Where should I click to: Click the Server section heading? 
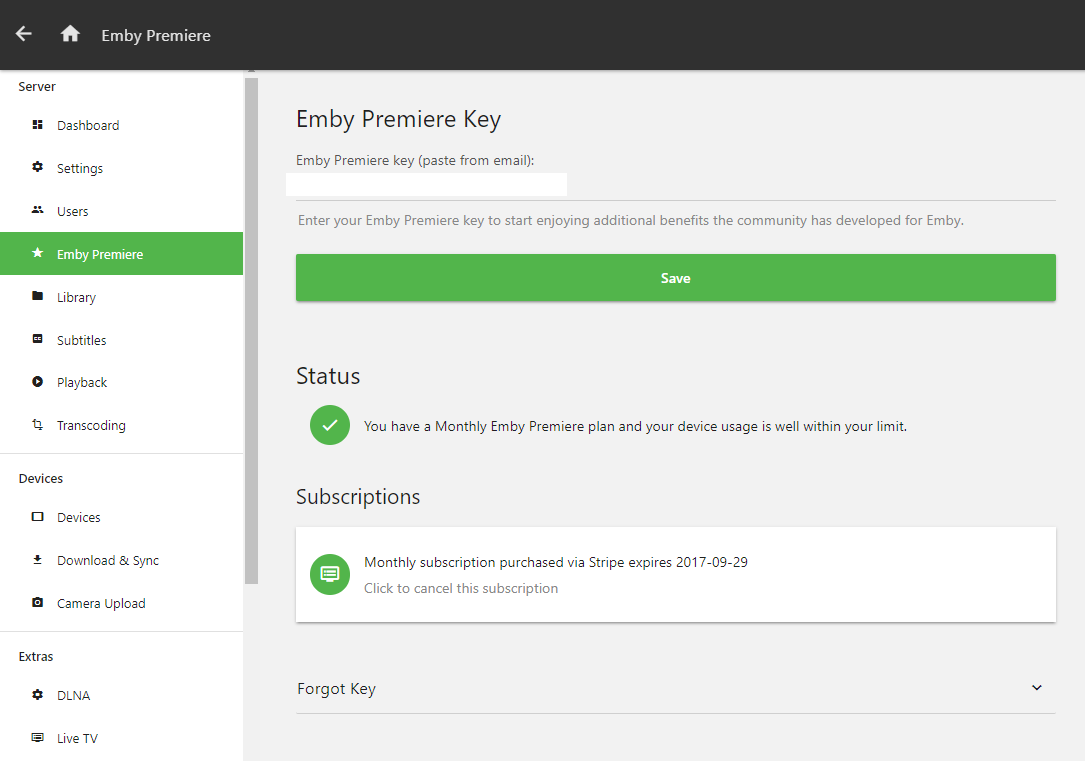click(37, 86)
